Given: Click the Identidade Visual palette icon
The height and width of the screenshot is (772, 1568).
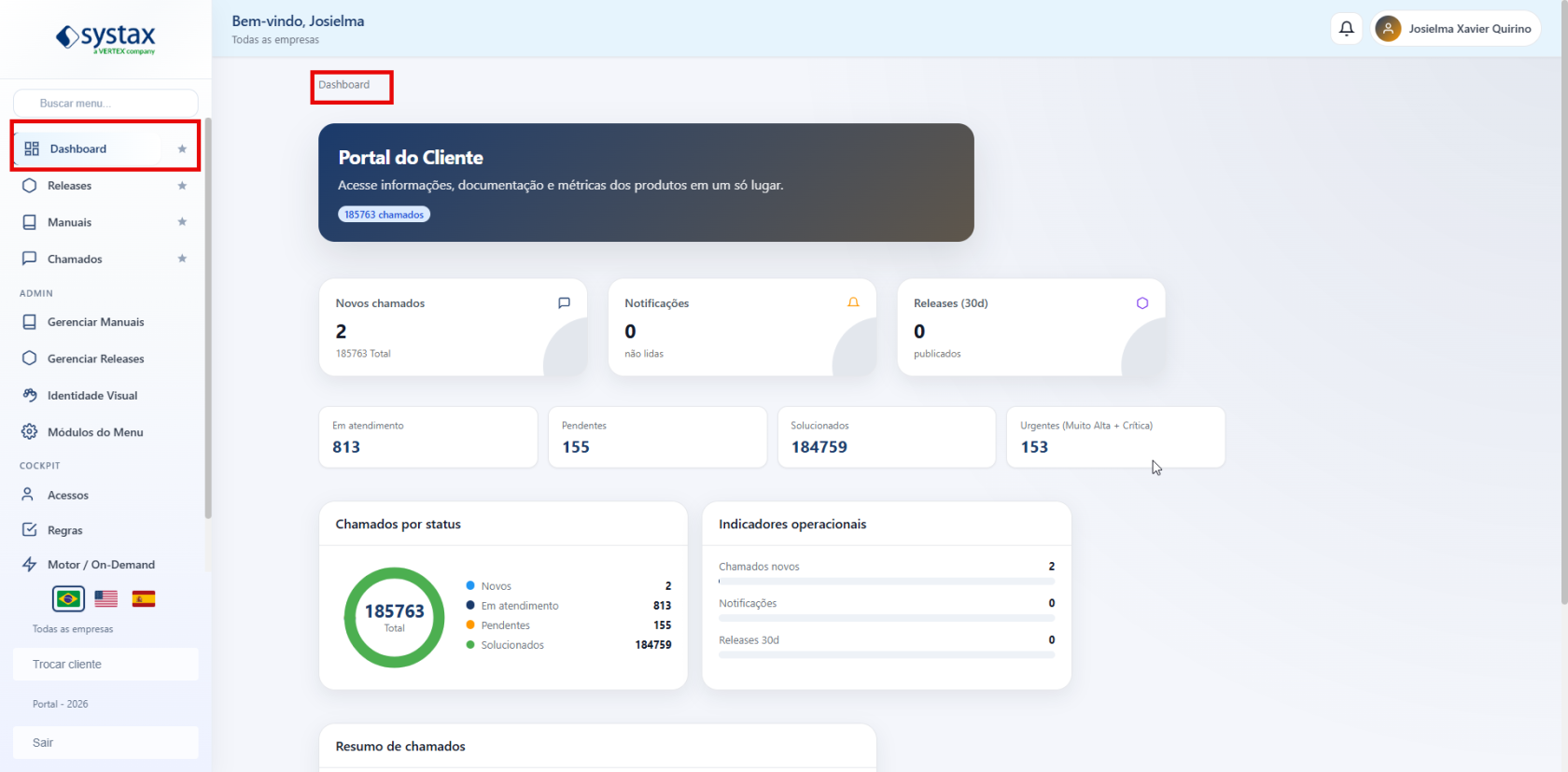Looking at the screenshot, I should click(30, 395).
